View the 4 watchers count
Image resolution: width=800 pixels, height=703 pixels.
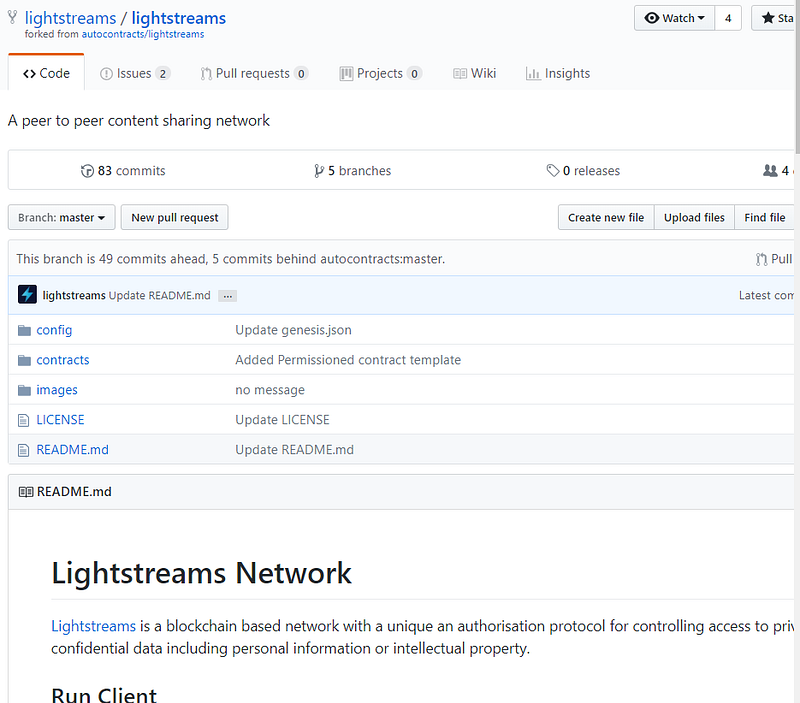tap(728, 18)
